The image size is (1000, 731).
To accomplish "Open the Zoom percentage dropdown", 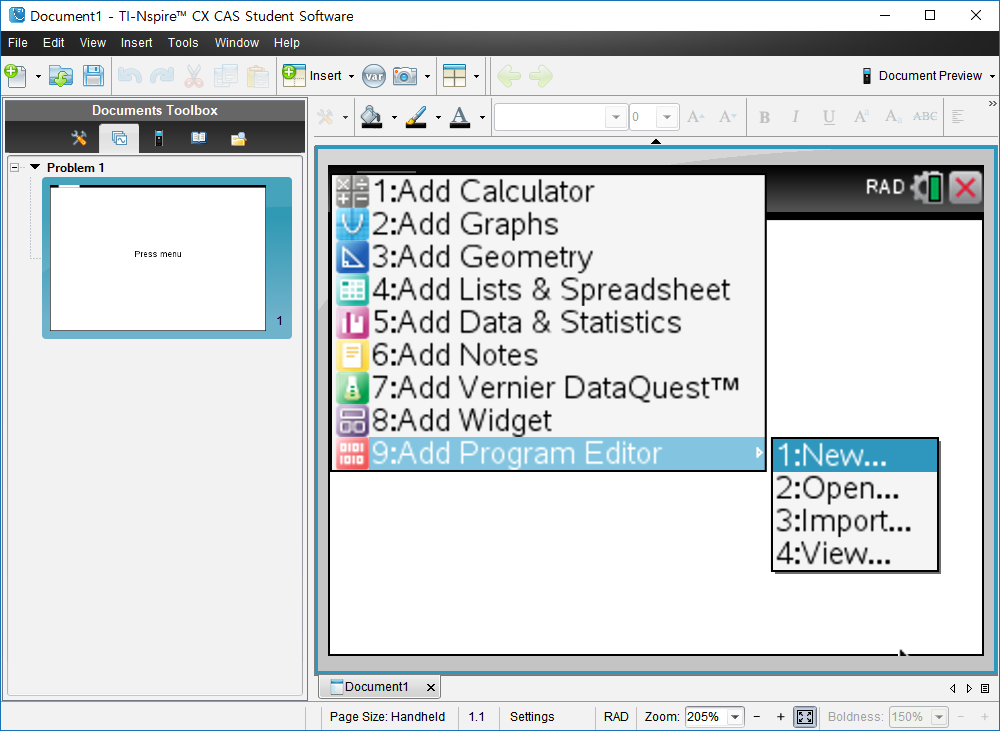I will pos(735,717).
